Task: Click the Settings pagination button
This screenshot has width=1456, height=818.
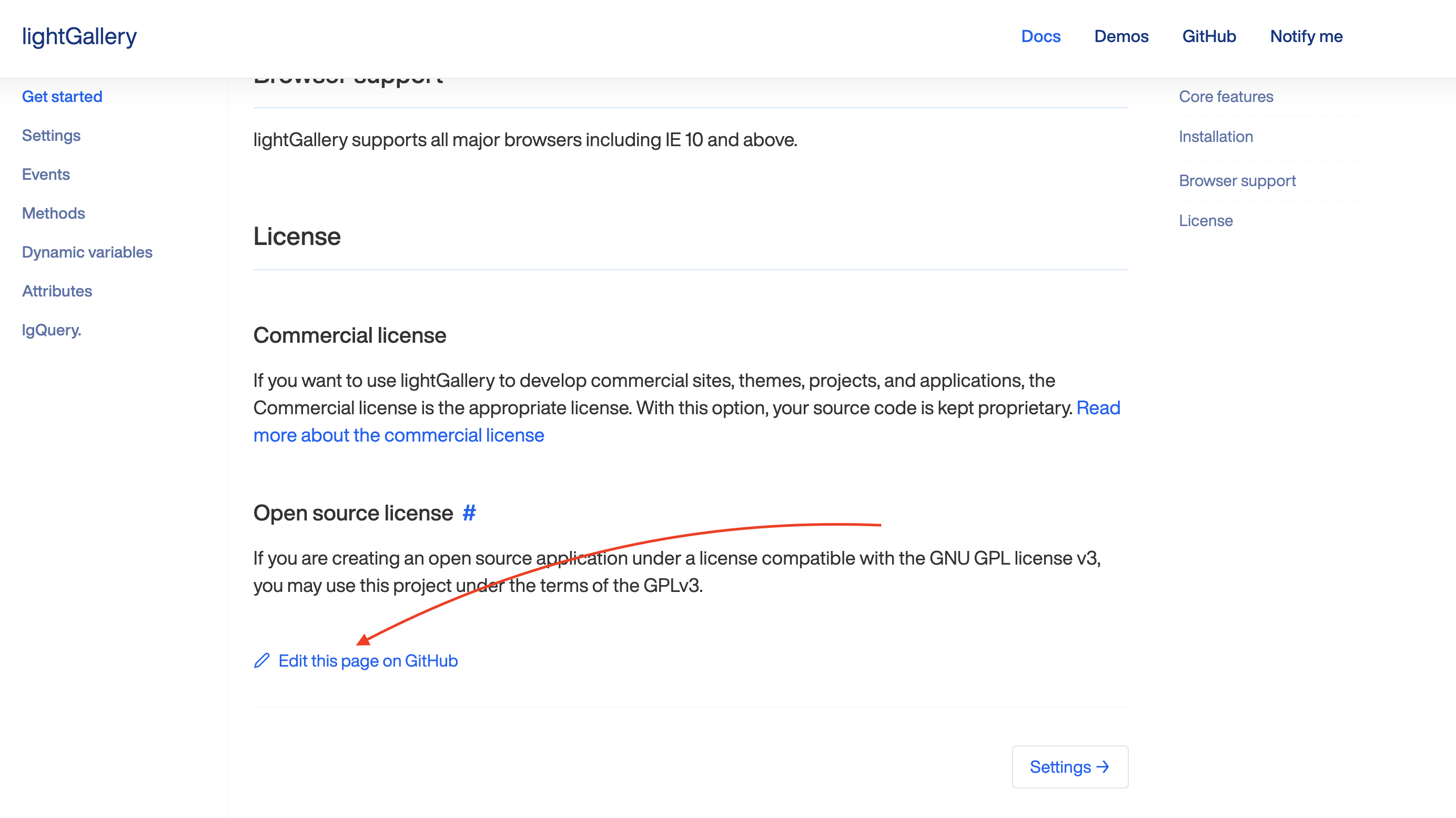Action: click(x=1070, y=766)
